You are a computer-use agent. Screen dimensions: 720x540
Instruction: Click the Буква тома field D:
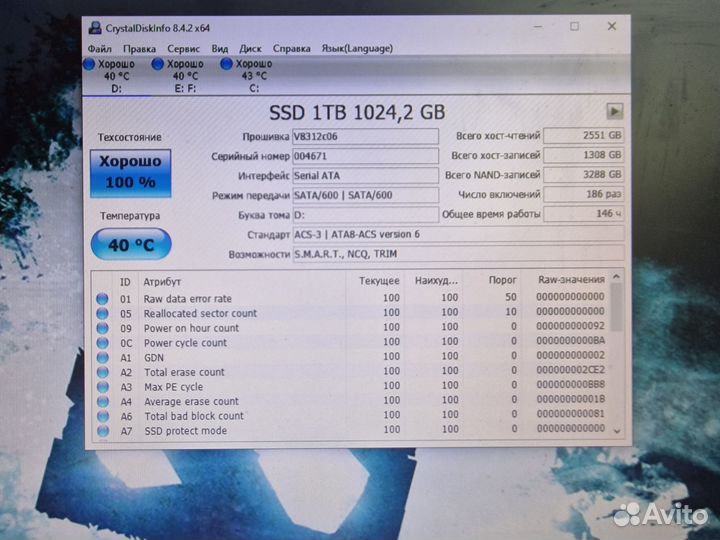365,215
